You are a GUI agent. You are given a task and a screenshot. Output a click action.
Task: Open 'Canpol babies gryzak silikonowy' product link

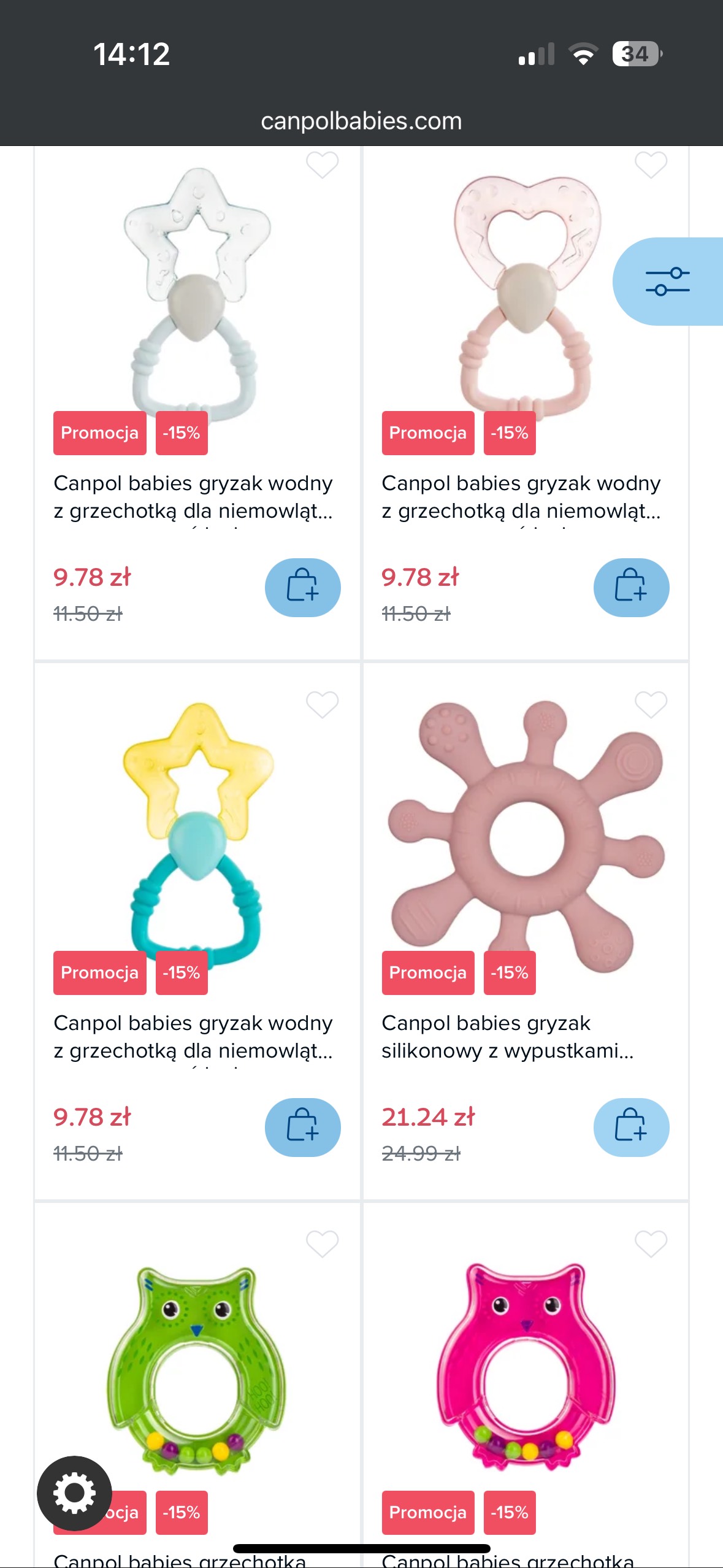(507, 1037)
